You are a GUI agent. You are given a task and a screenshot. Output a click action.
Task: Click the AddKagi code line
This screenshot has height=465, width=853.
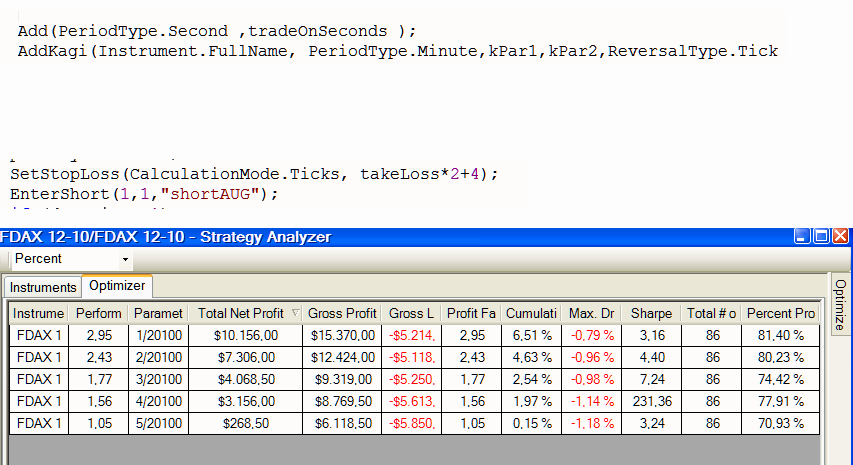point(398,51)
